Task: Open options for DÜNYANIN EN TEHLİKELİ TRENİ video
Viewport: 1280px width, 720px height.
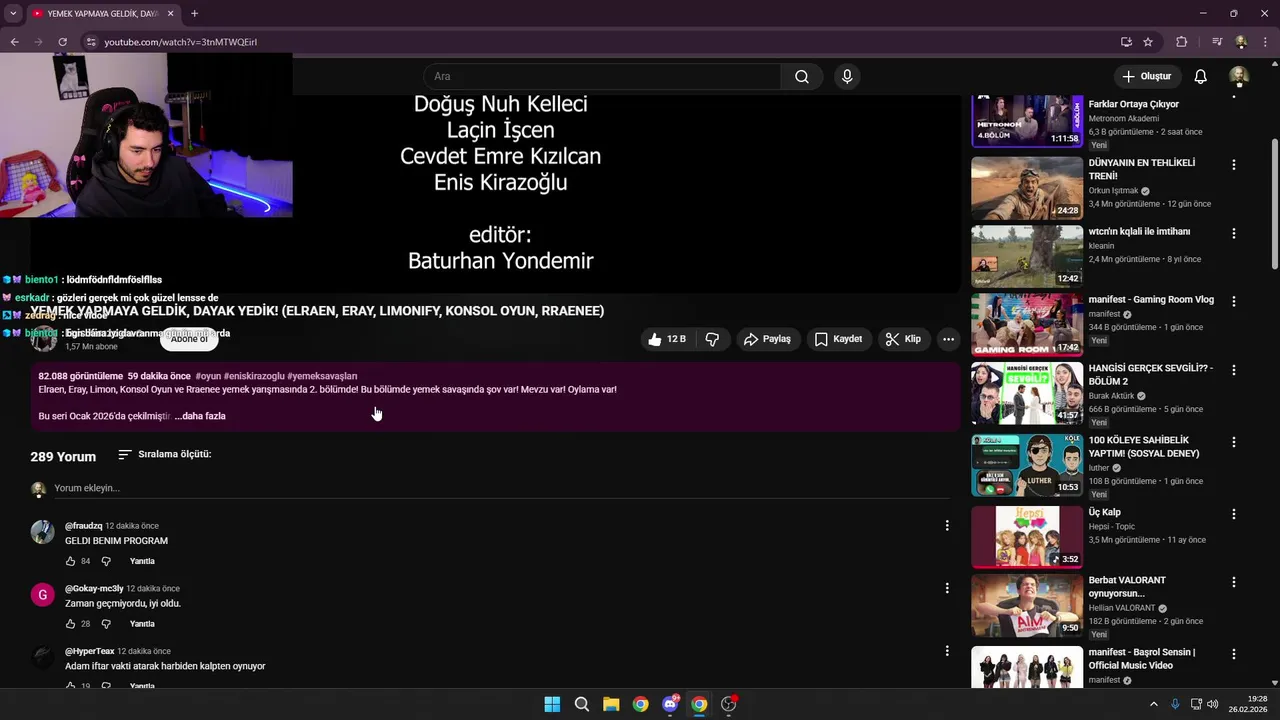Action: click(1233, 165)
